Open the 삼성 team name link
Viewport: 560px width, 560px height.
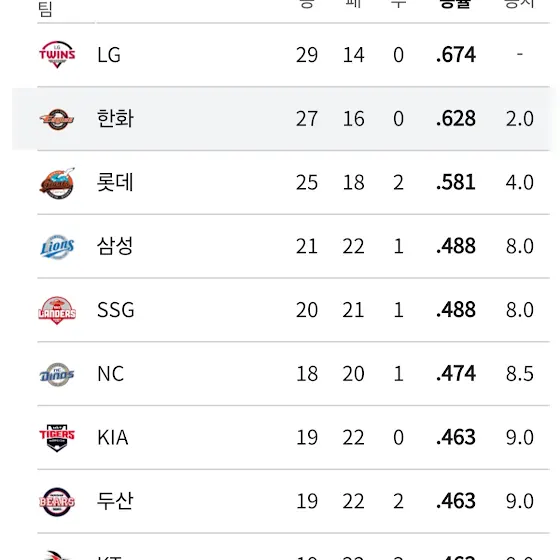tap(115, 246)
